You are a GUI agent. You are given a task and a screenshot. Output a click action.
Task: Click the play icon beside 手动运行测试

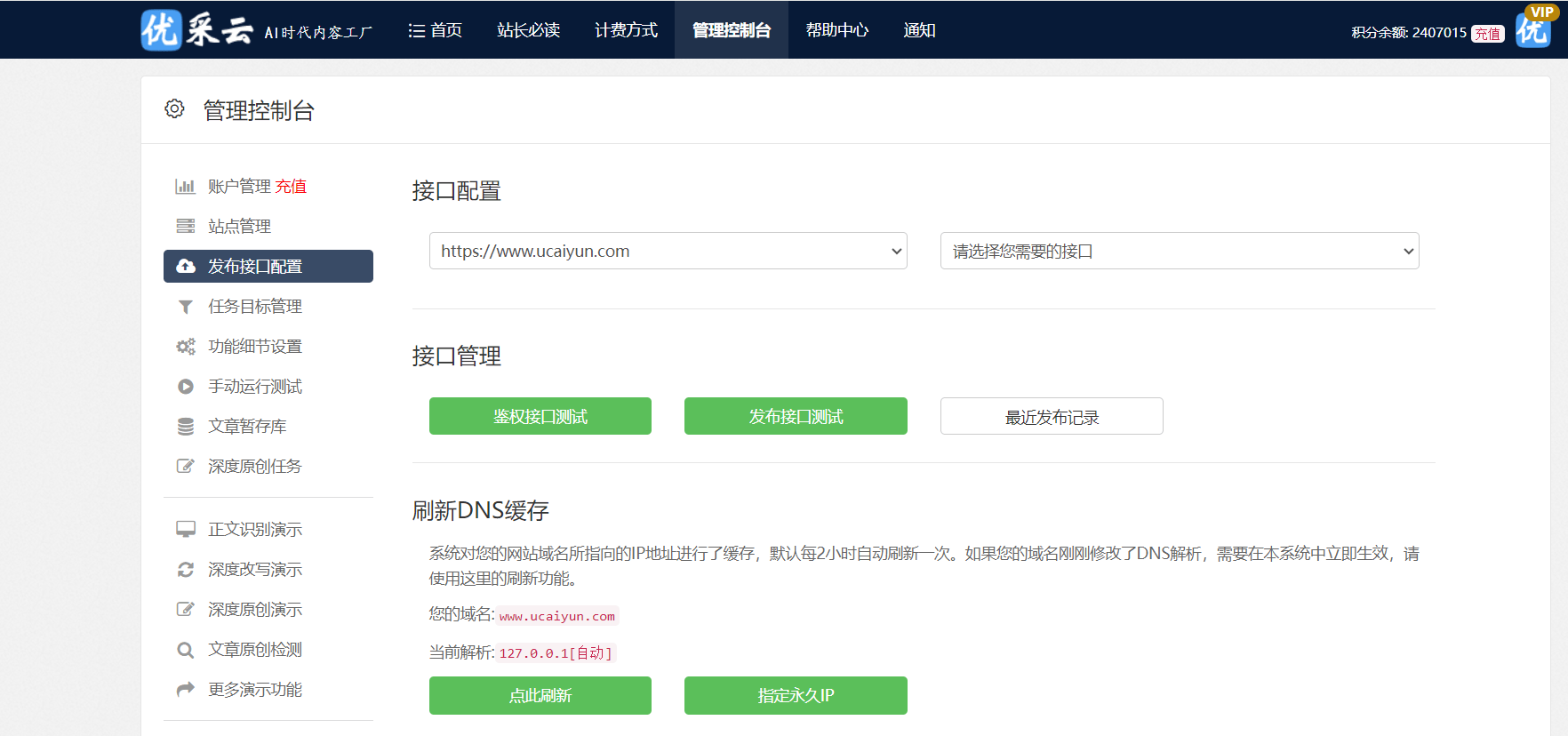point(185,387)
